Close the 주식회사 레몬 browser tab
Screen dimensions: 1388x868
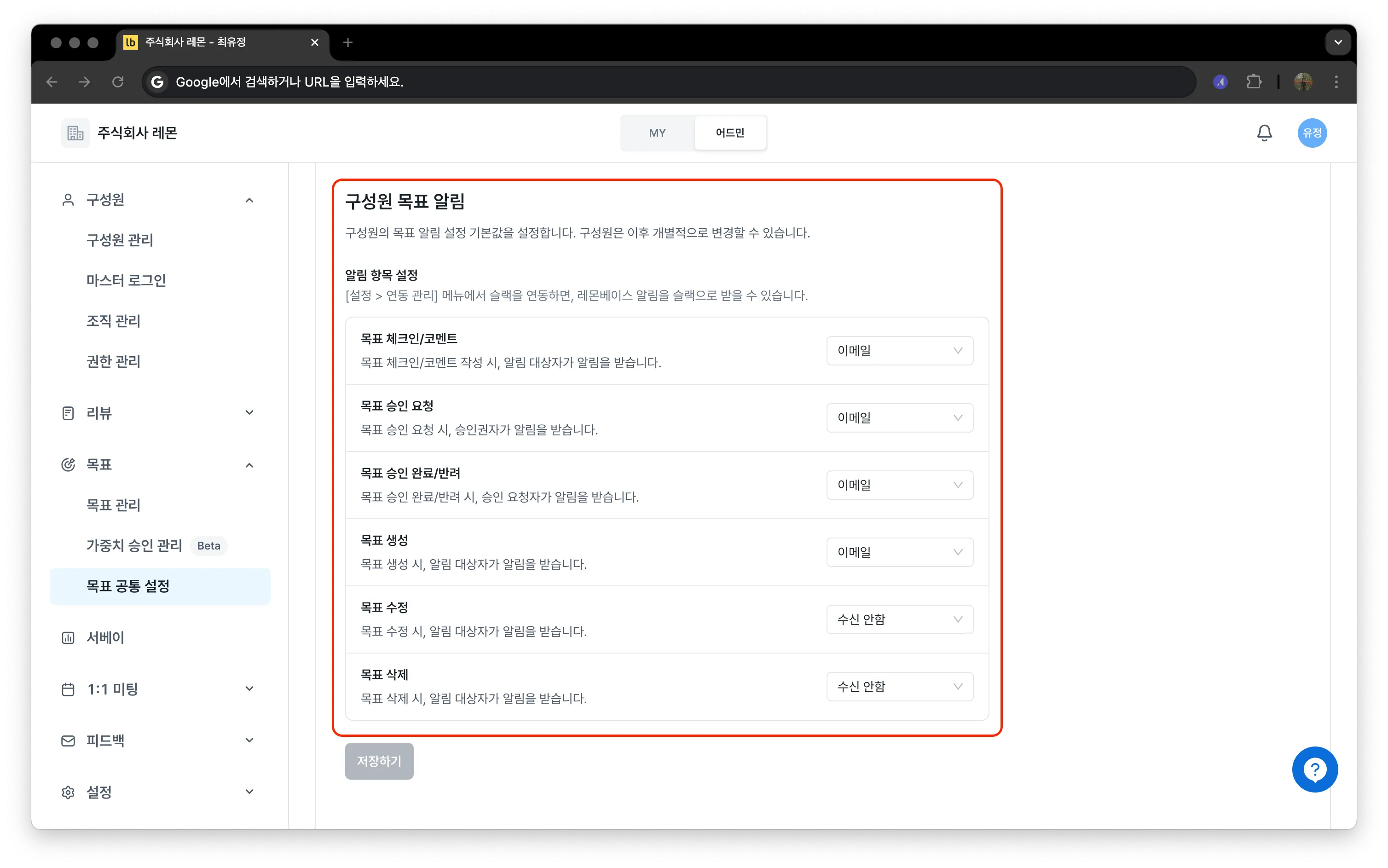[315, 42]
